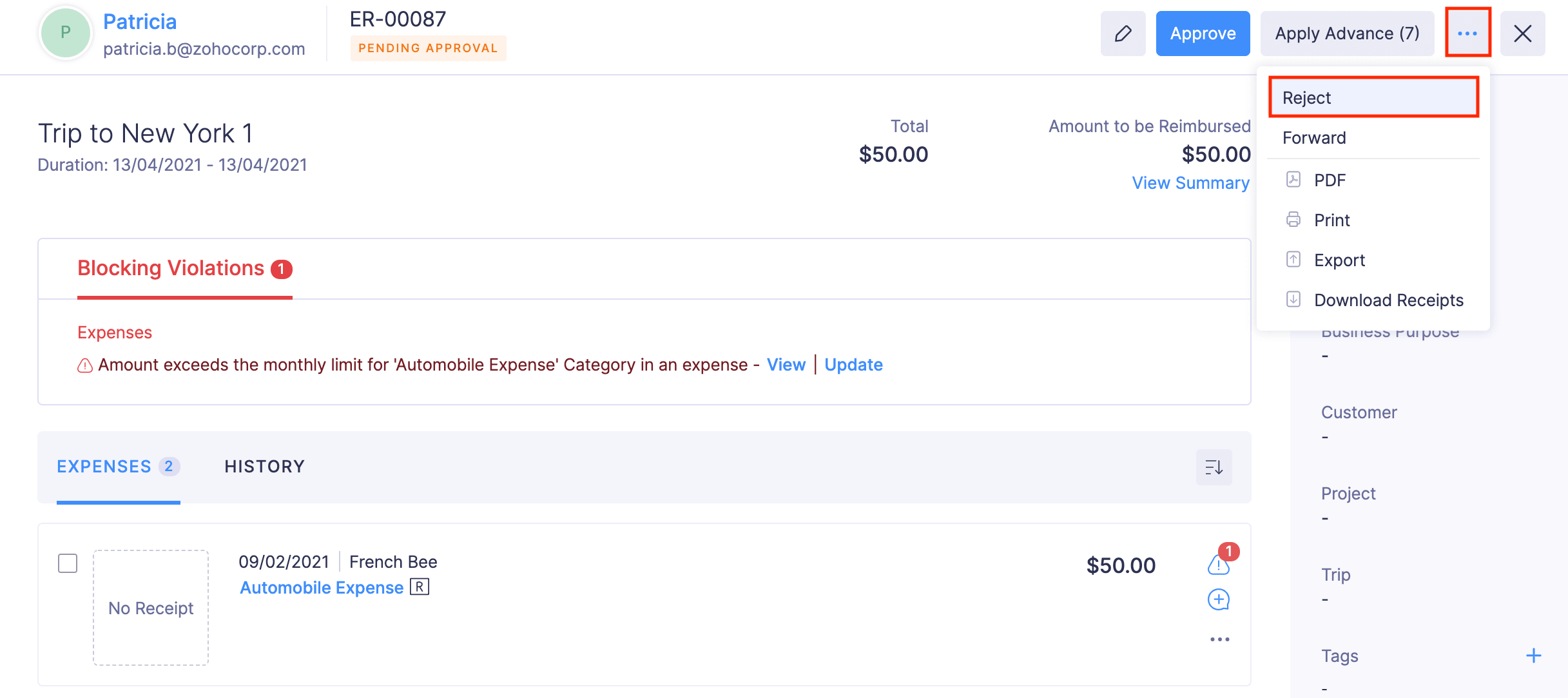Click the pencil edit report icon
The width and height of the screenshot is (1568, 698).
click(1123, 34)
